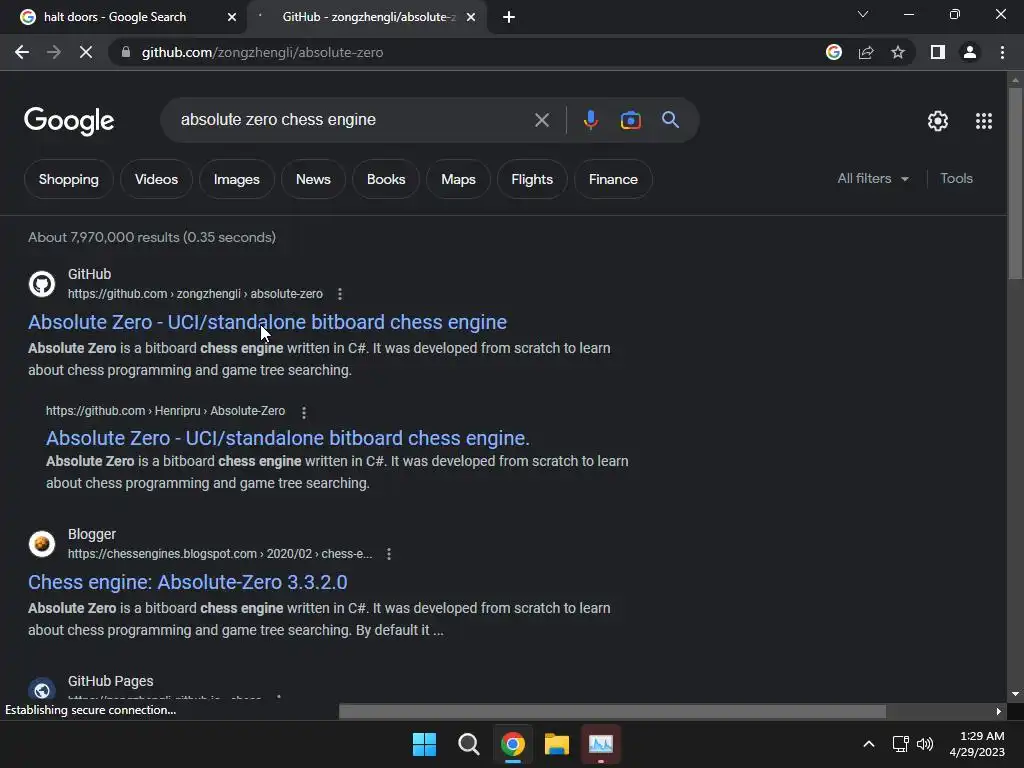Click the scroll-down arrow of vertical scrollbar
The width and height of the screenshot is (1024, 768).
coord(1015,694)
